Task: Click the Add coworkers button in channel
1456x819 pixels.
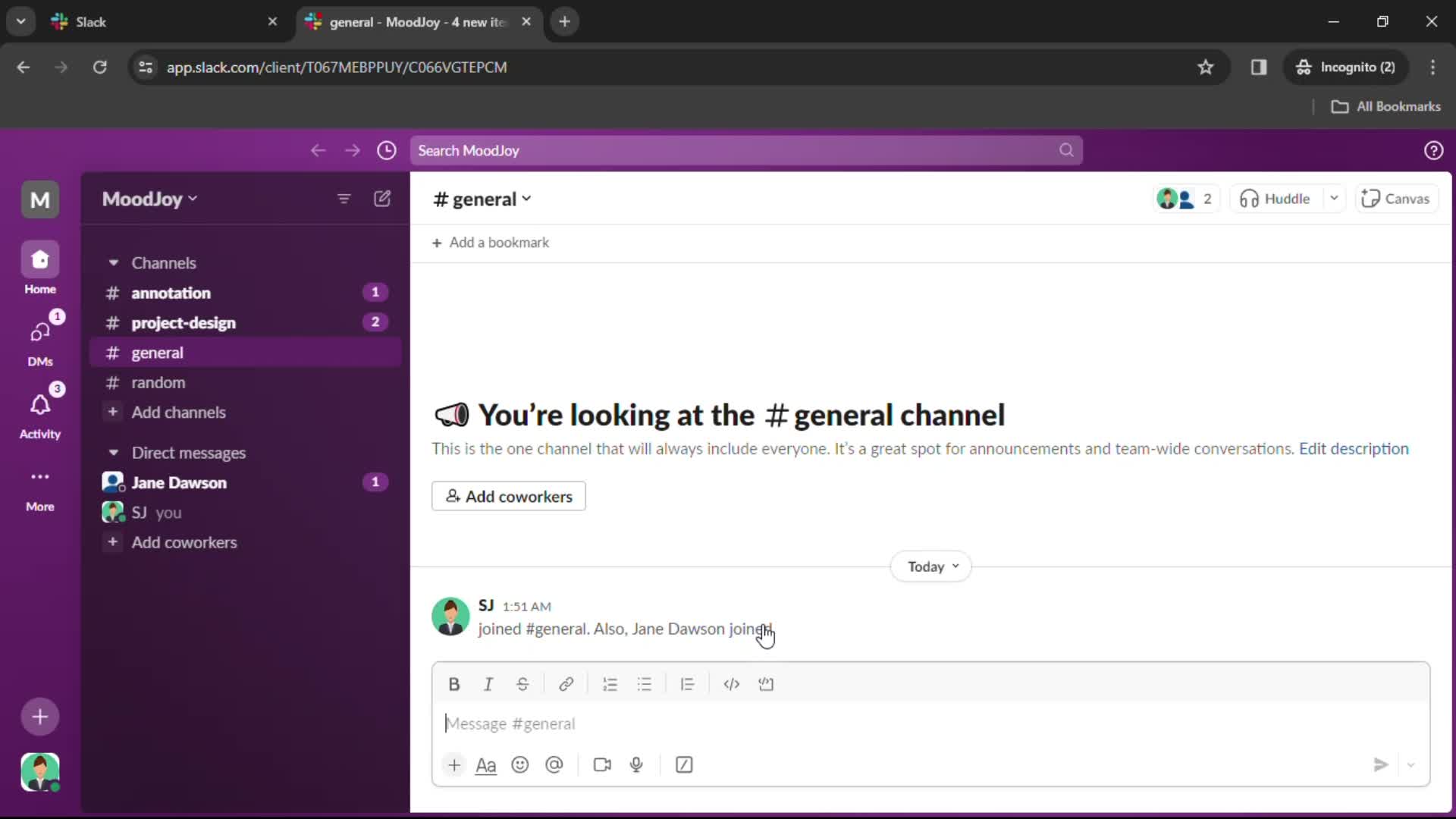Action: tap(508, 496)
